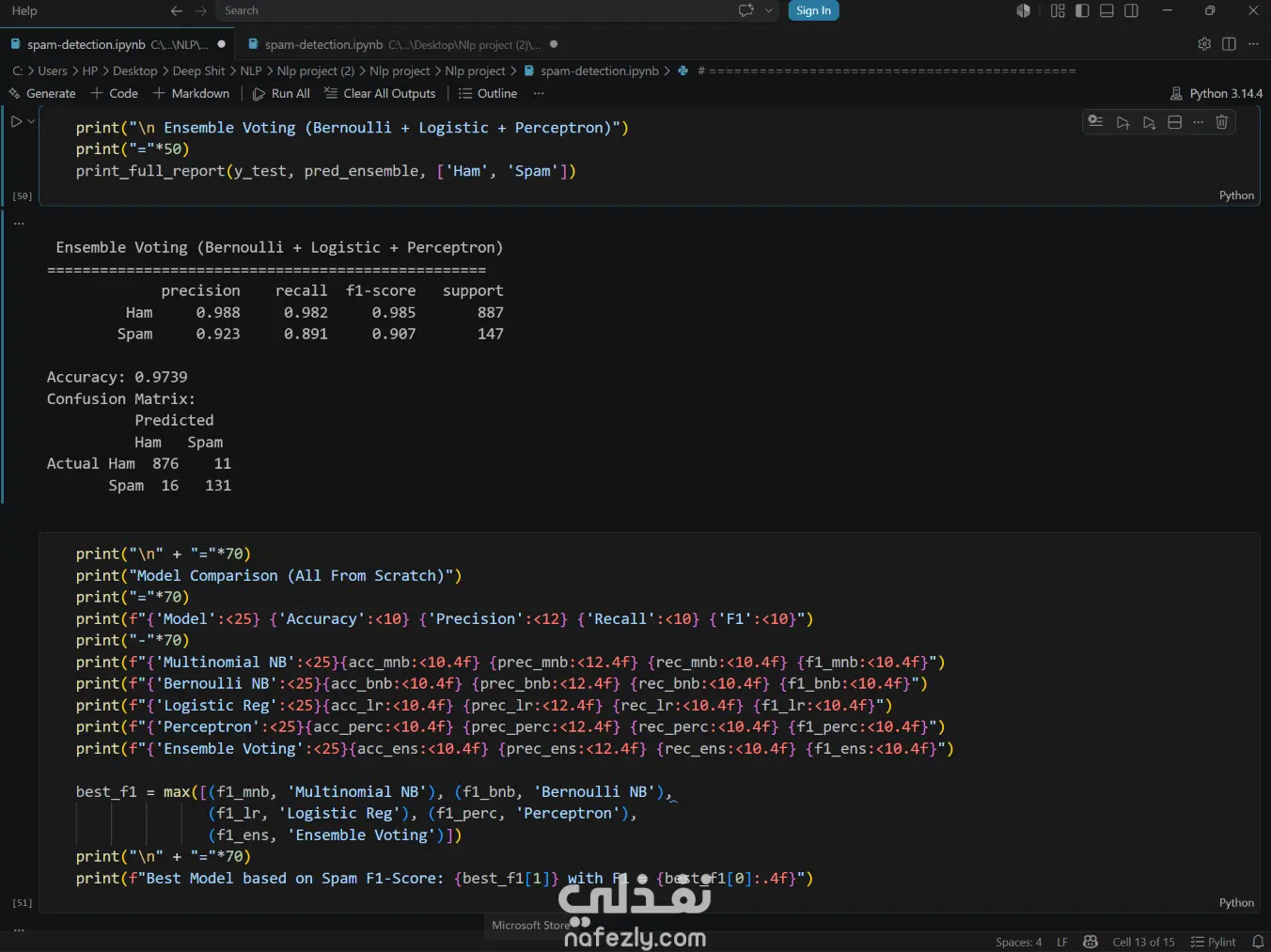This screenshot has height=952, width=1271.
Task: Run All notebook cells
Action: [x=281, y=93]
